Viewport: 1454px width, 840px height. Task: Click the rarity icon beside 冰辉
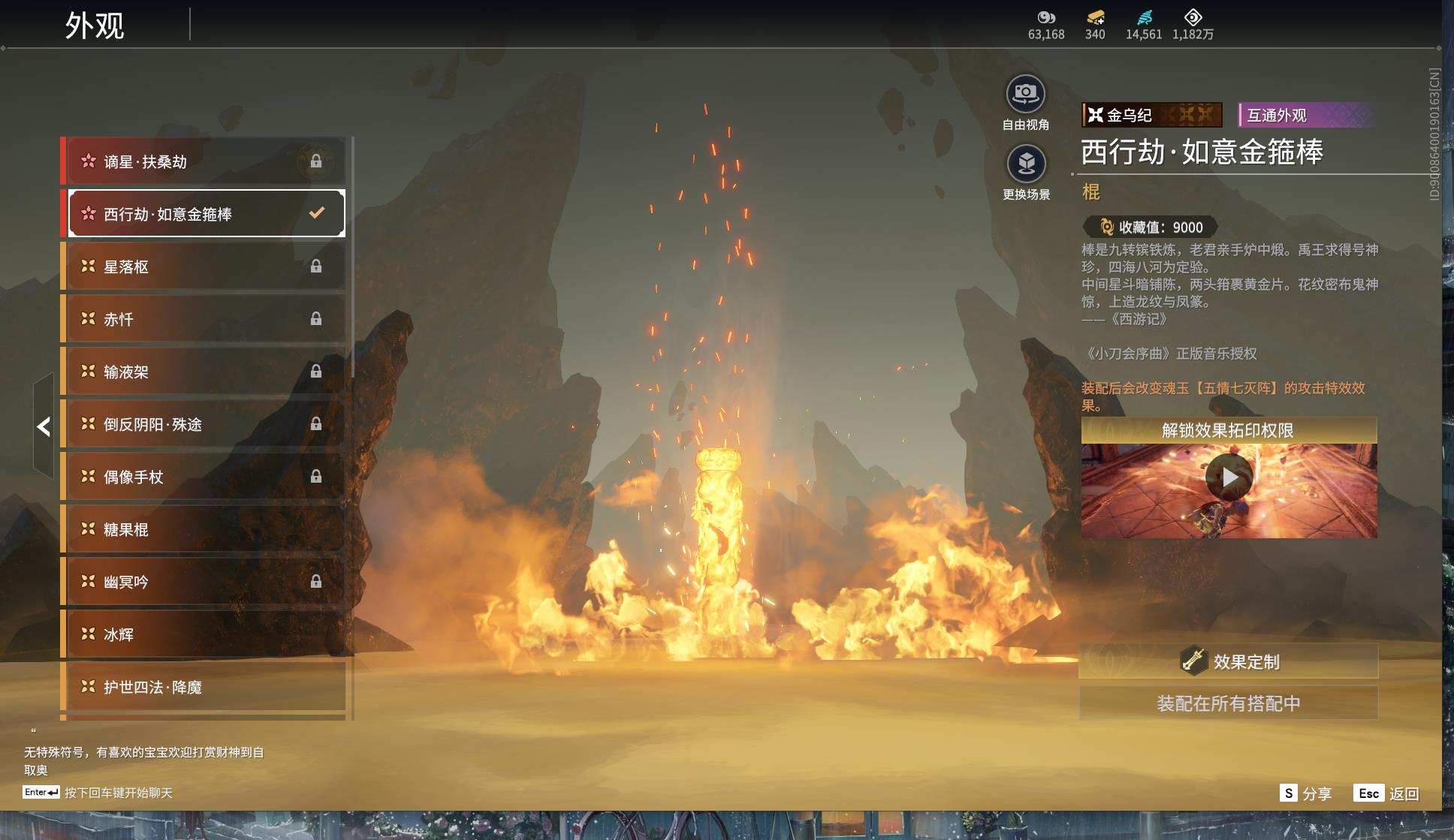coord(88,634)
